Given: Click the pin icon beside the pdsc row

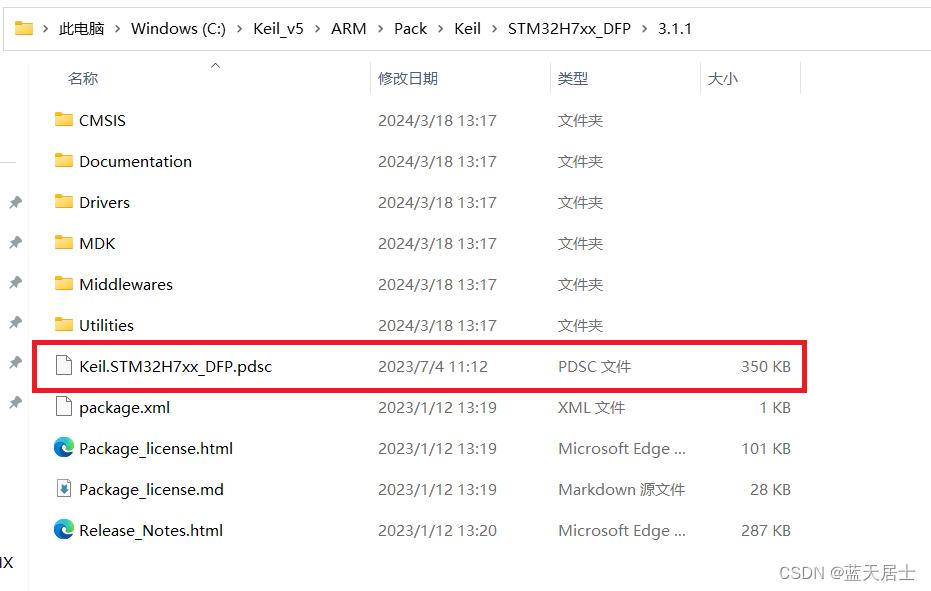Looking at the screenshot, I should click(15, 362).
